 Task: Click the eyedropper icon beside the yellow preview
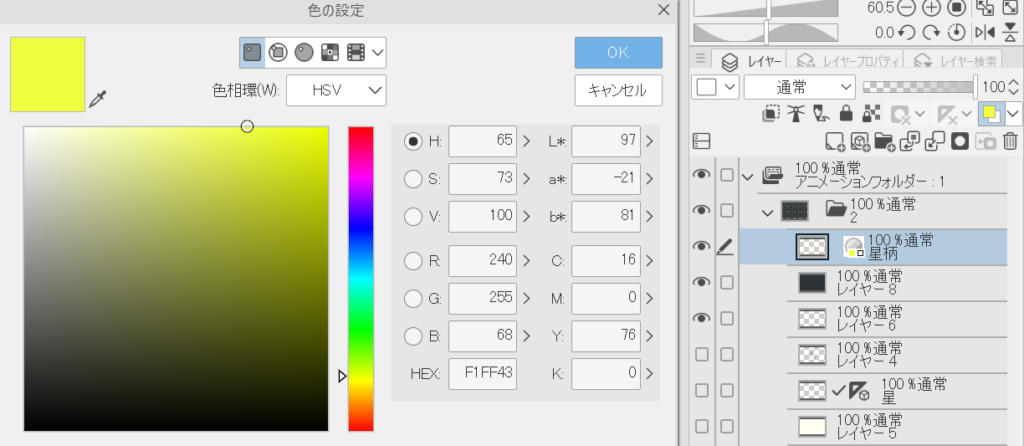click(x=97, y=98)
